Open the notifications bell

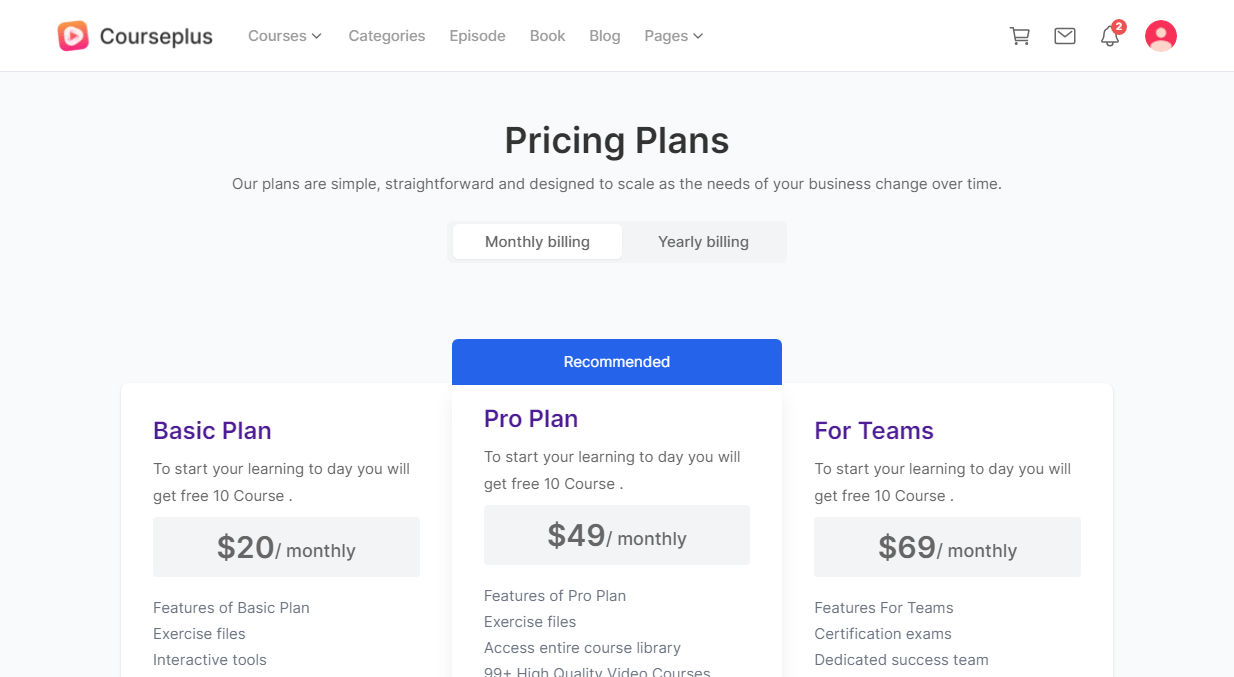[1110, 37]
